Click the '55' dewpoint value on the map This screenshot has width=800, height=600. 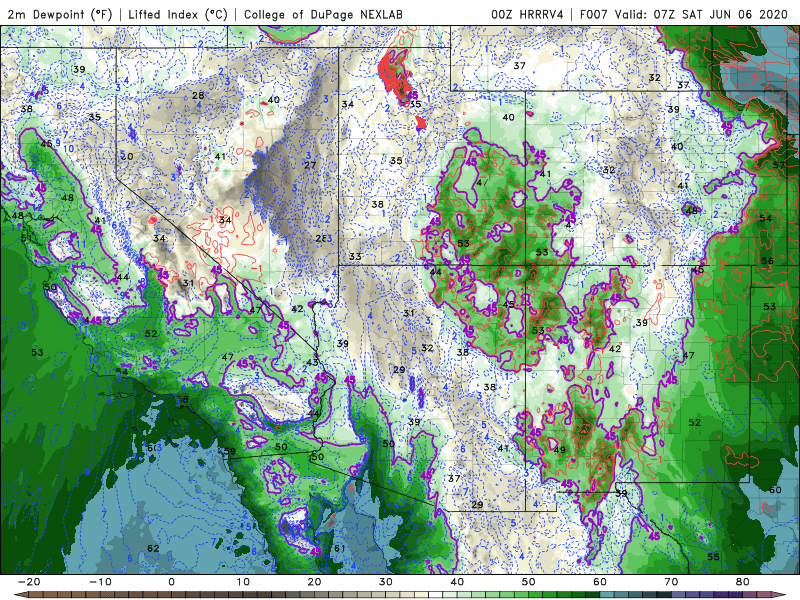point(713,557)
